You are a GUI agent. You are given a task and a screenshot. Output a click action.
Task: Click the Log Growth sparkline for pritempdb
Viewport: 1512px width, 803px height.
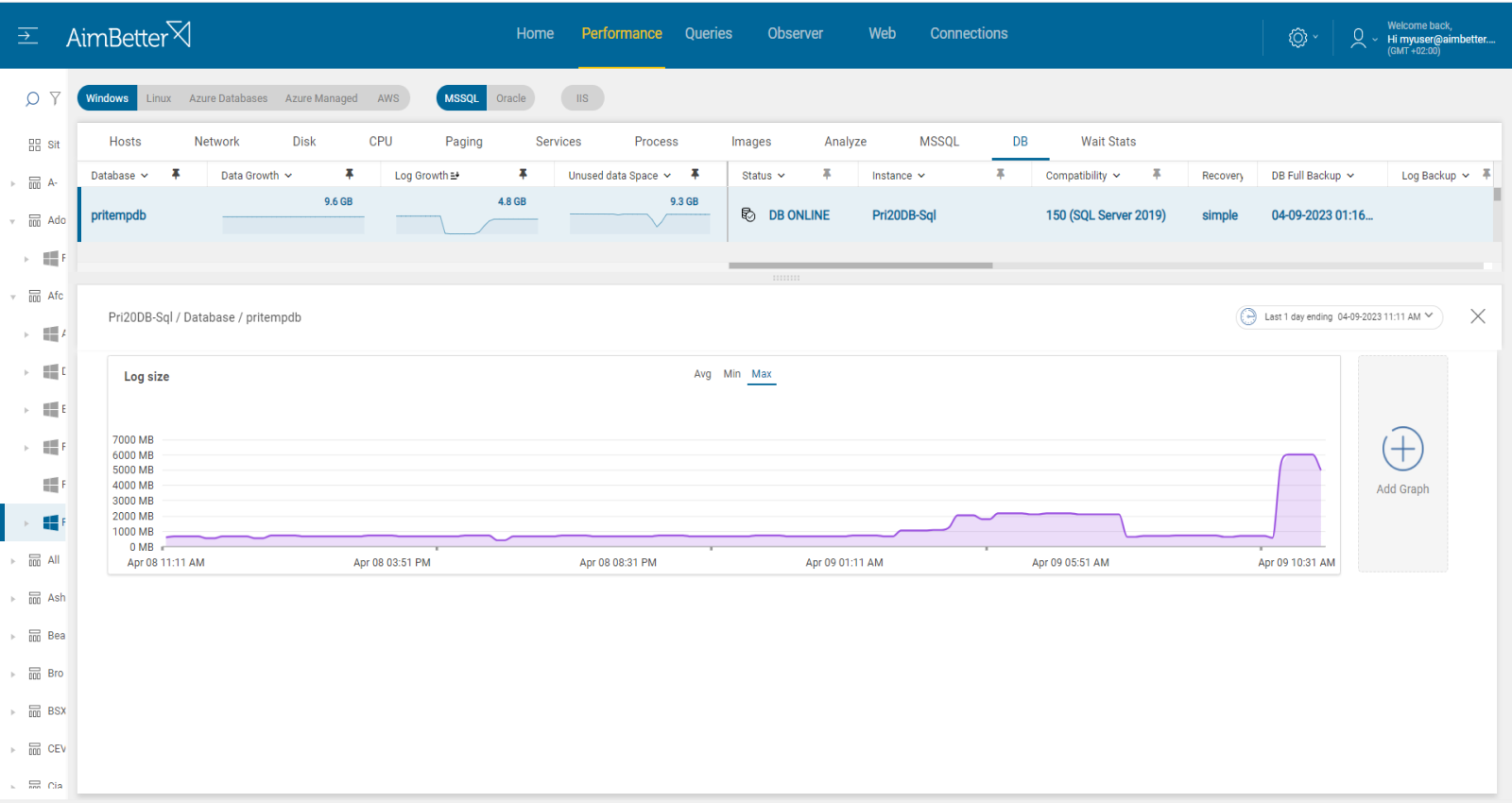tap(467, 224)
